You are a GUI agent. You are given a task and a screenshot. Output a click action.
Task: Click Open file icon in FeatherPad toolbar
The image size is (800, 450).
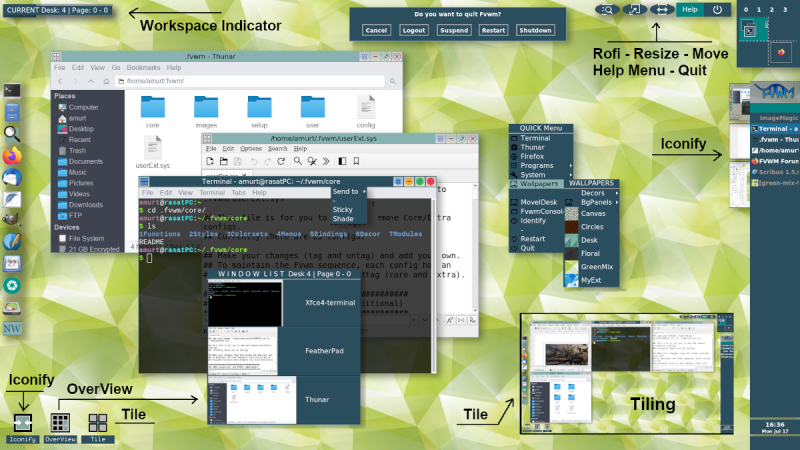coord(223,161)
